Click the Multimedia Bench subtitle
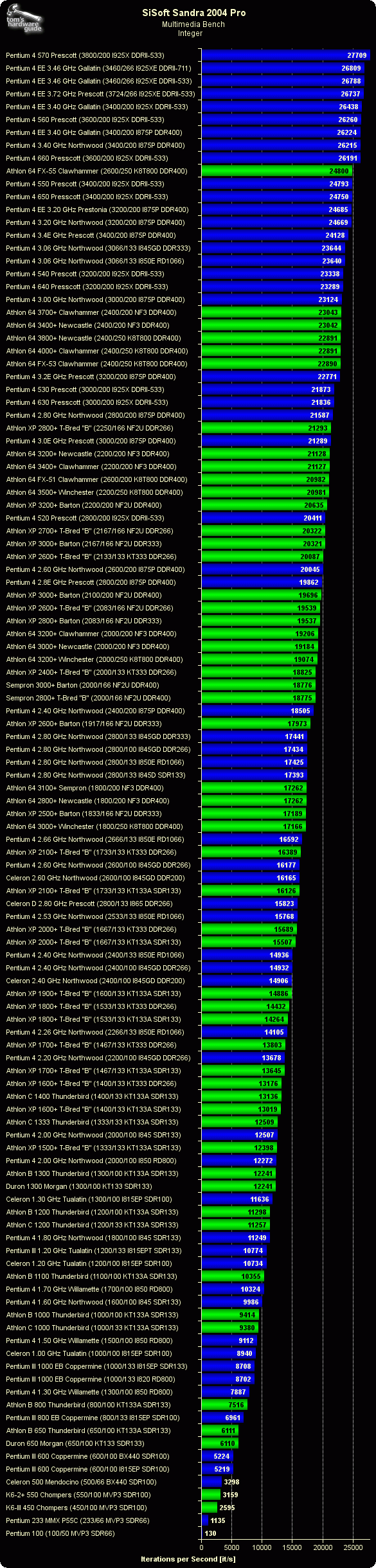 click(x=193, y=24)
